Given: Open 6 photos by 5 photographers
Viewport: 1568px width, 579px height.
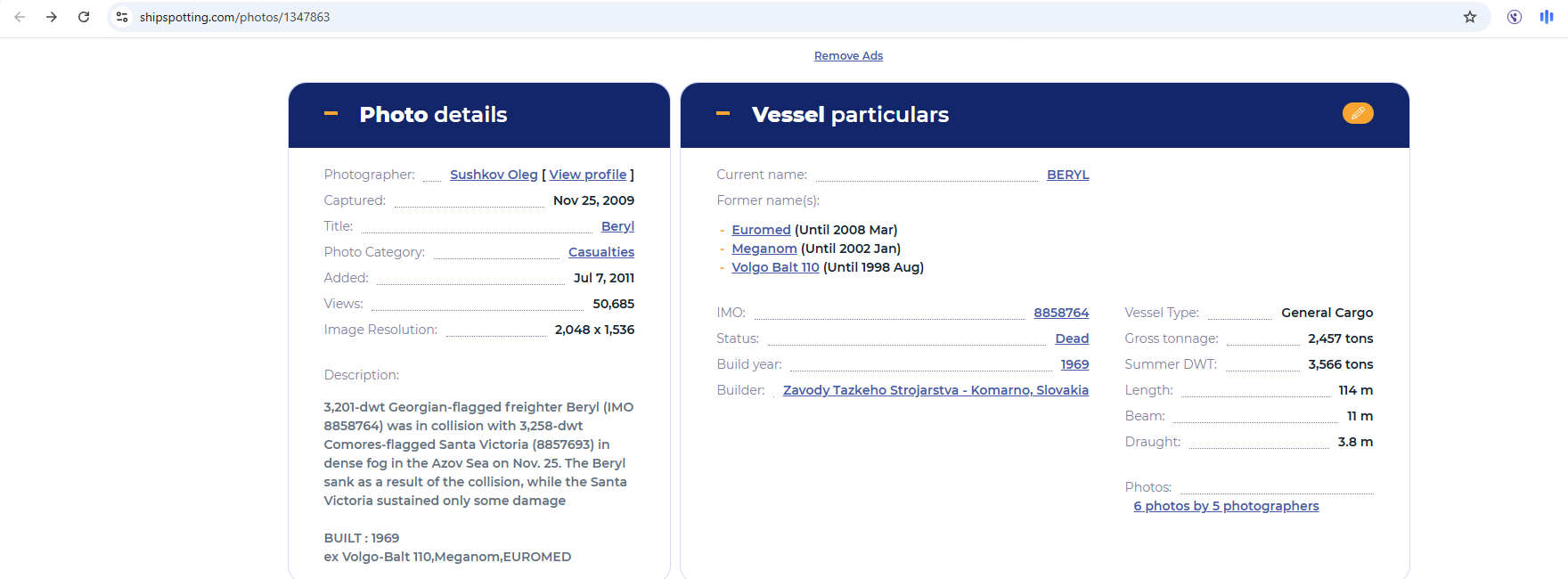Looking at the screenshot, I should [1226, 506].
